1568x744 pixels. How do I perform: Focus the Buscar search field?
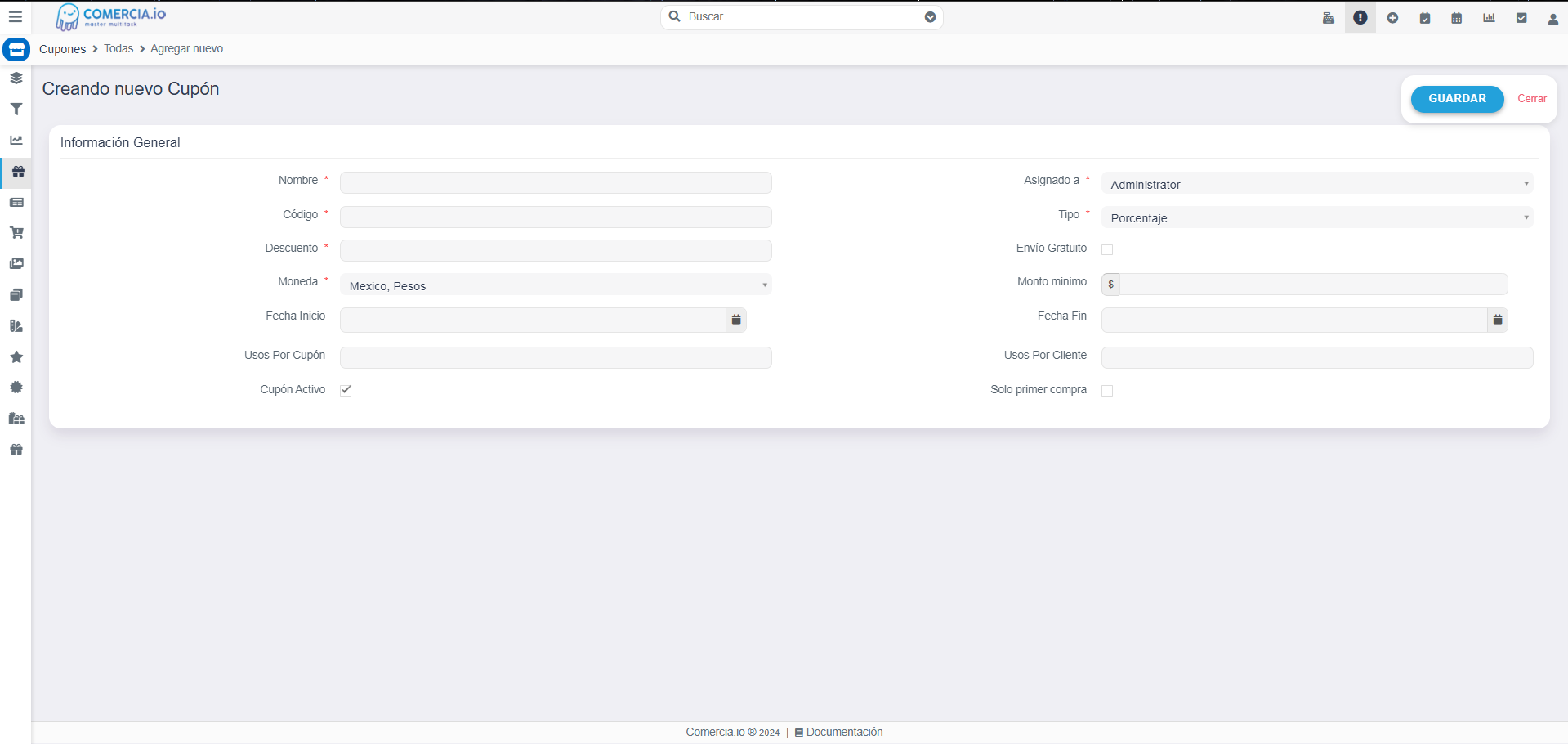803,17
